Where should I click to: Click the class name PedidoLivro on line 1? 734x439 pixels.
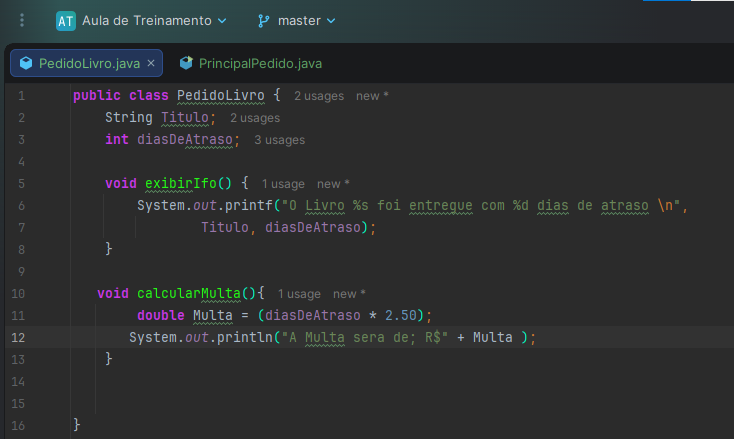point(220,95)
